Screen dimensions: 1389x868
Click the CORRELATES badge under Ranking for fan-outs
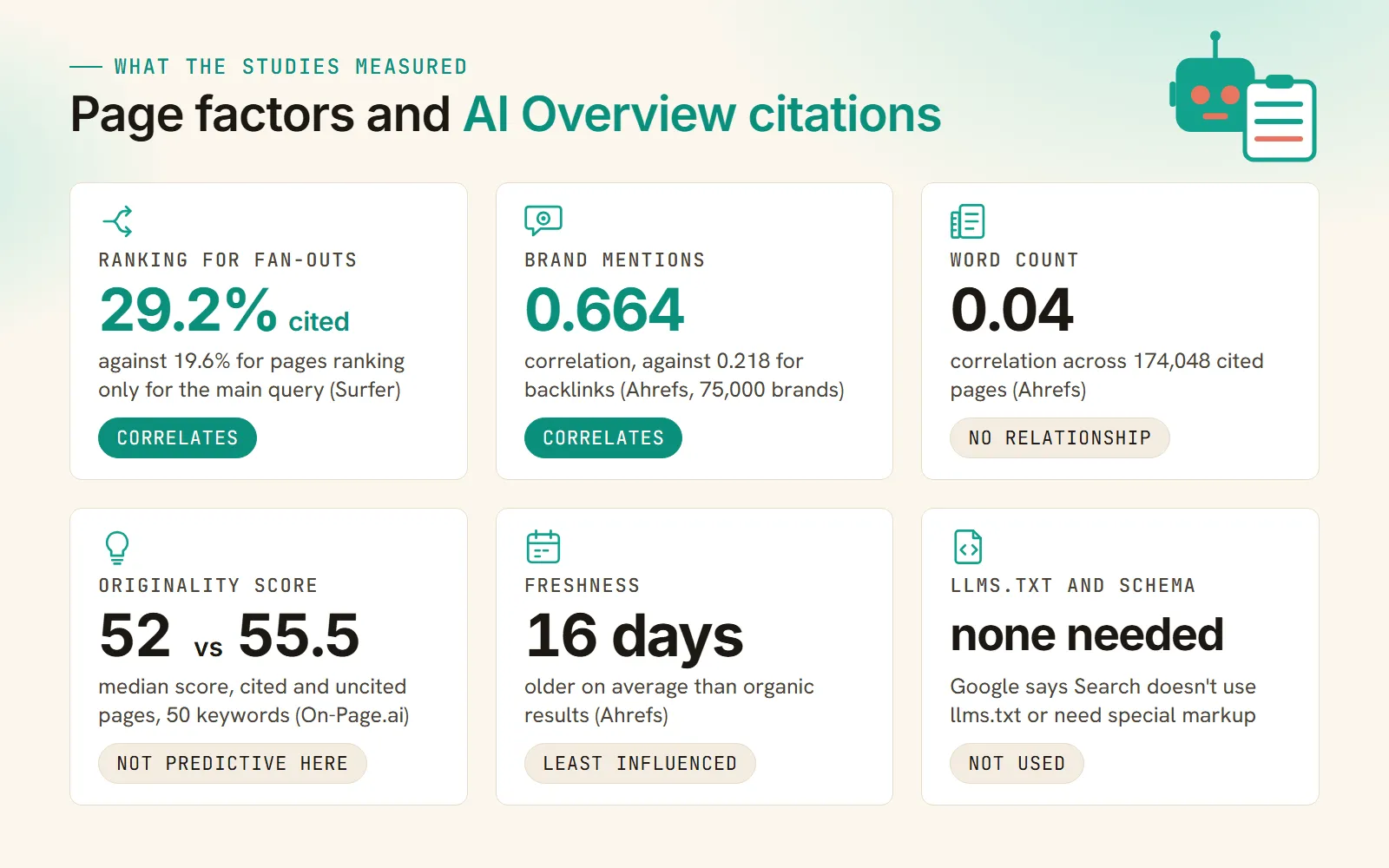click(177, 437)
